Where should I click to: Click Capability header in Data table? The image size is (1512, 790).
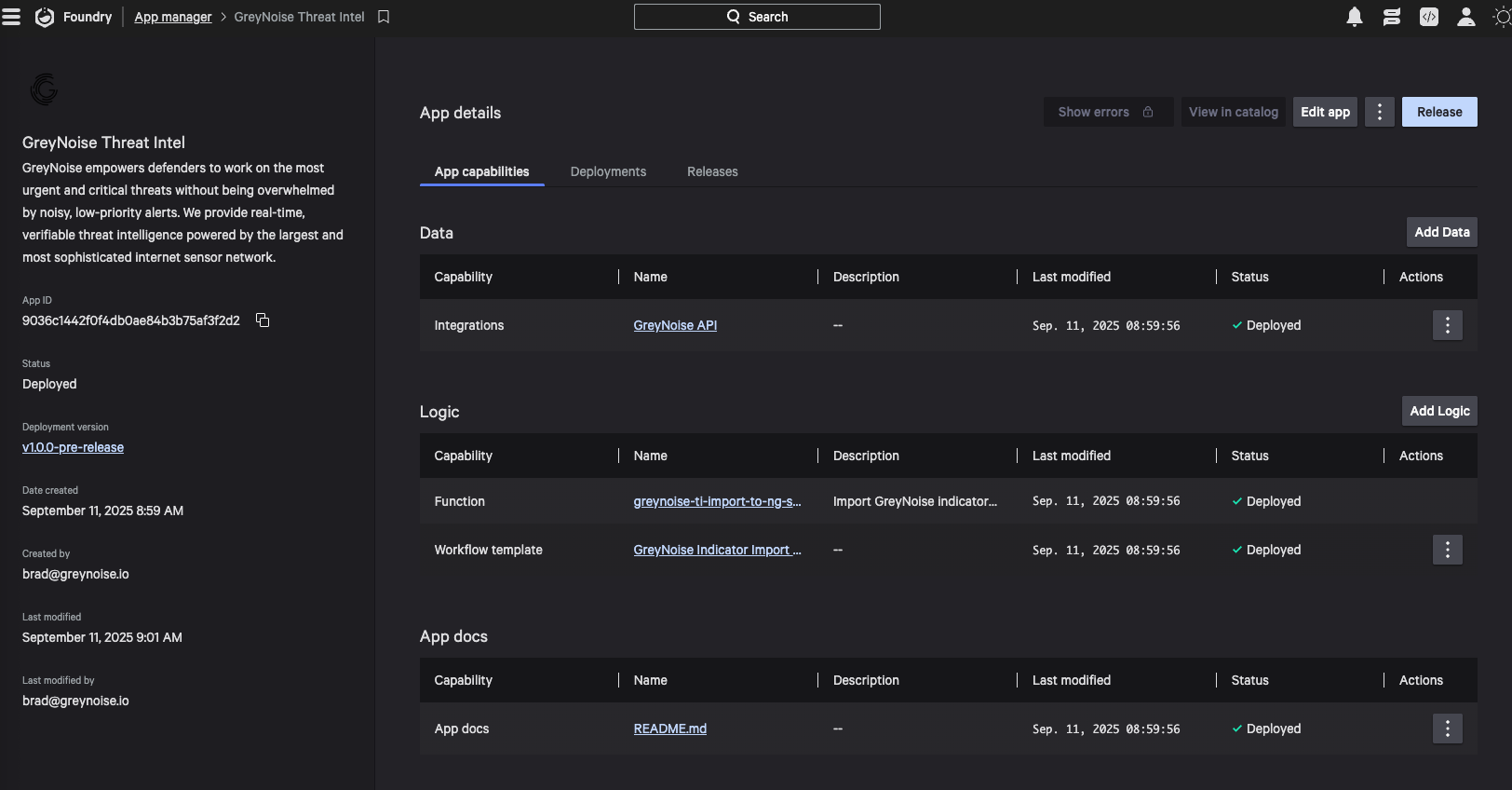click(463, 277)
